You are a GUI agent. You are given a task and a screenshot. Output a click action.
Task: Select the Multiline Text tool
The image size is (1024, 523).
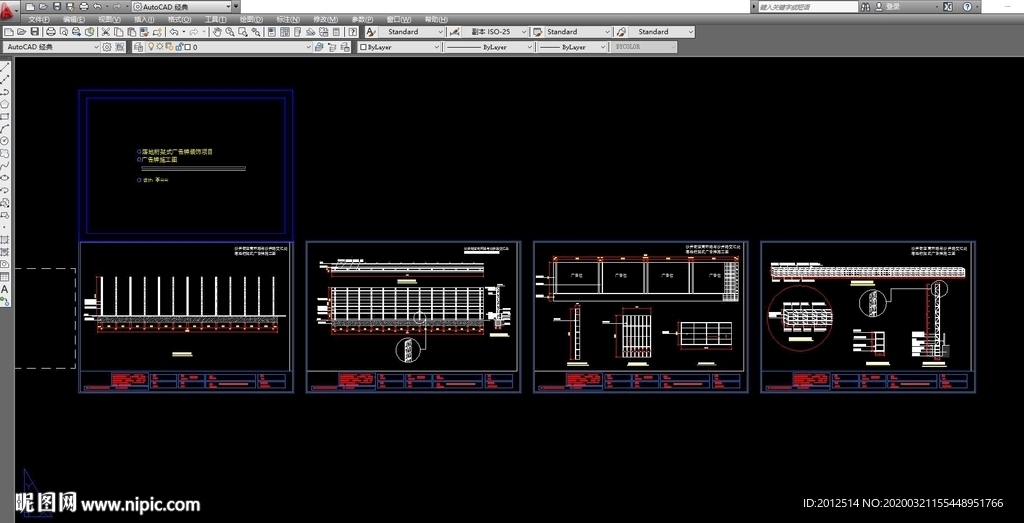(x=5, y=289)
